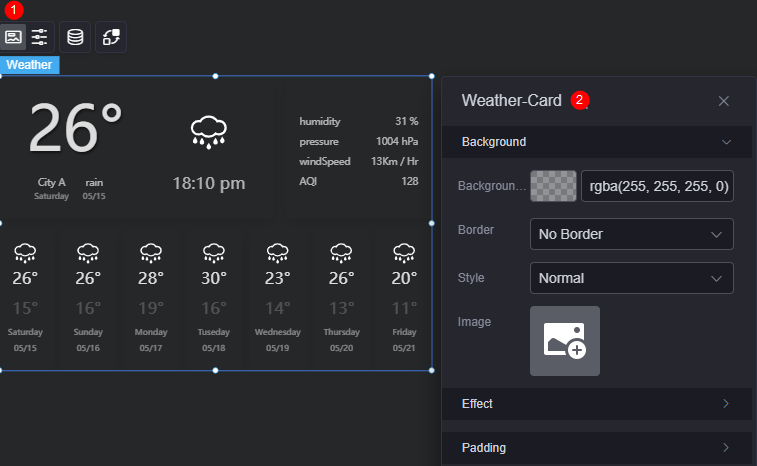Click the 1004 hPa pressure value
Screen dimensions: 757x466
[x=397, y=141]
